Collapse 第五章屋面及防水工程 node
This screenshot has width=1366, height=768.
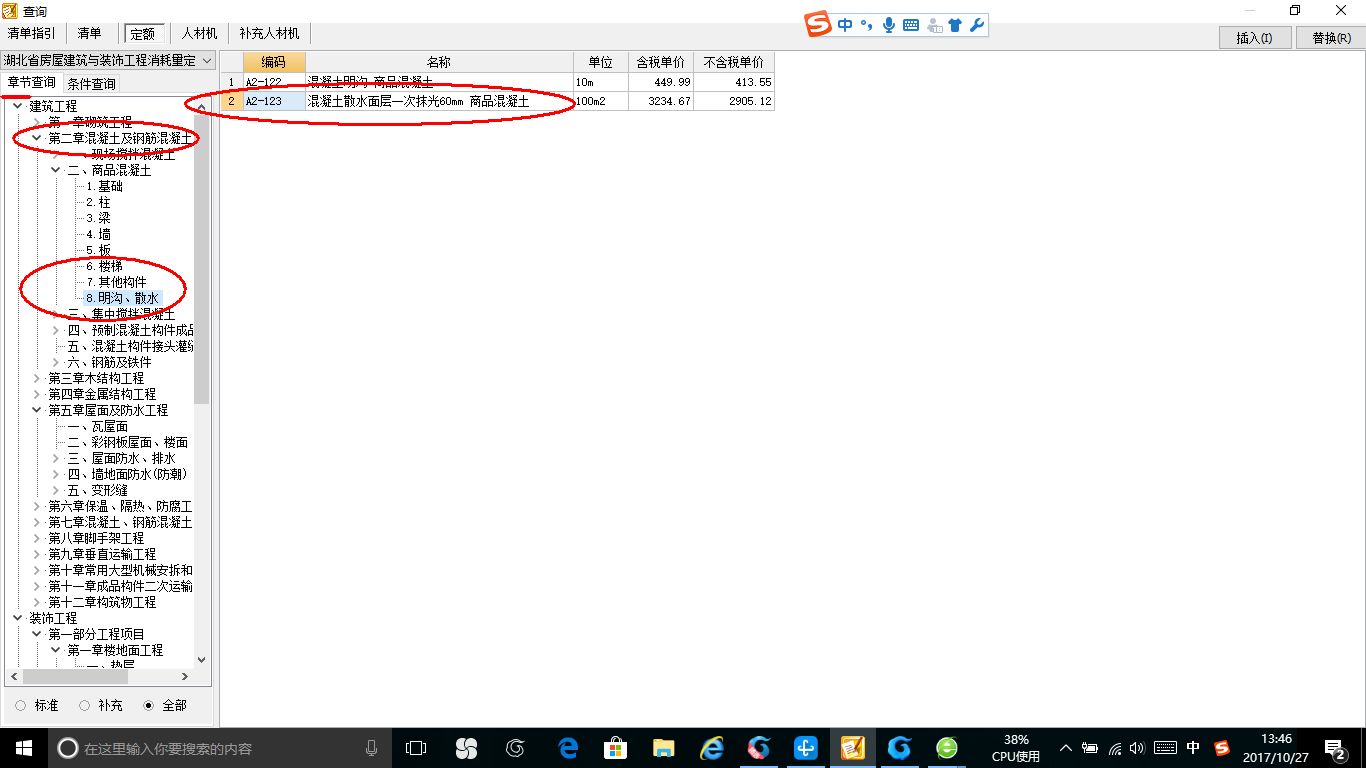point(37,410)
